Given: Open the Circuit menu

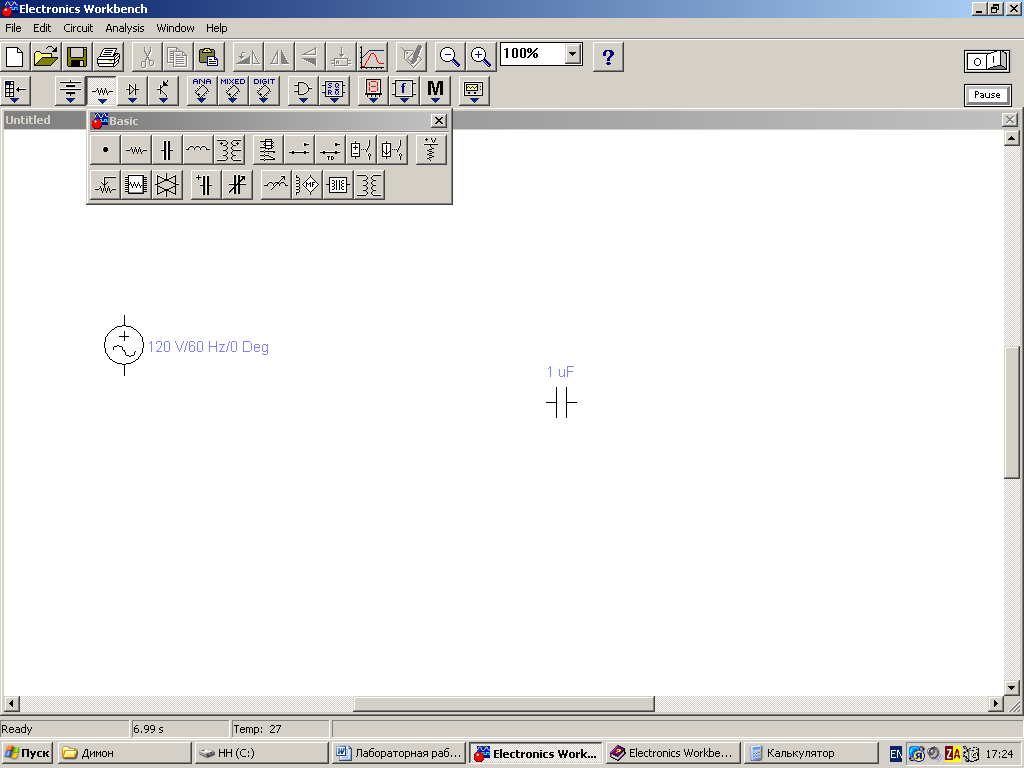Looking at the screenshot, I should click(x=78, y=28).
